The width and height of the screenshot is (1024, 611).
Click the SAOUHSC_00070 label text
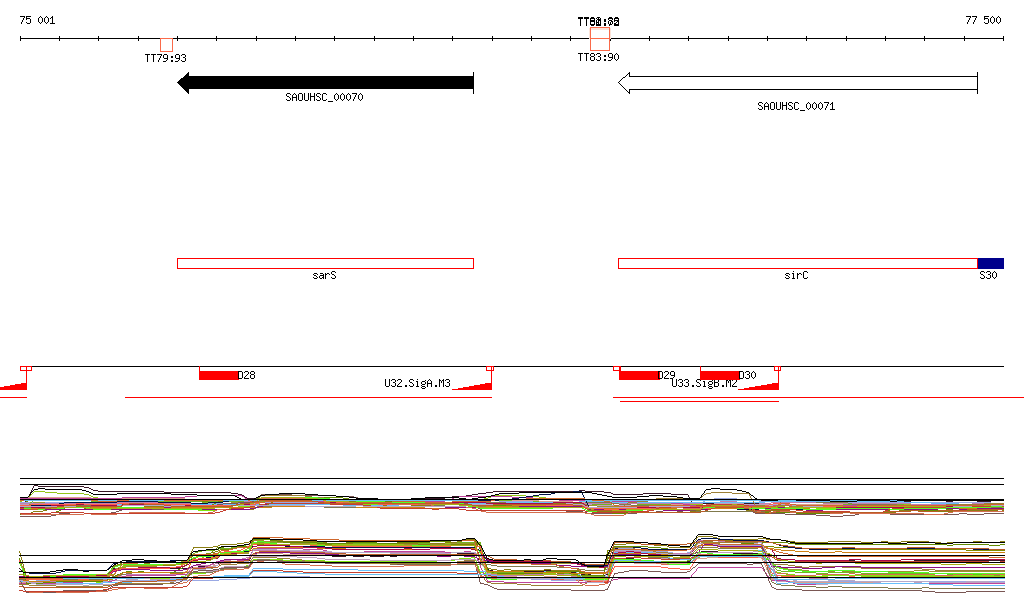coord(324,97)
